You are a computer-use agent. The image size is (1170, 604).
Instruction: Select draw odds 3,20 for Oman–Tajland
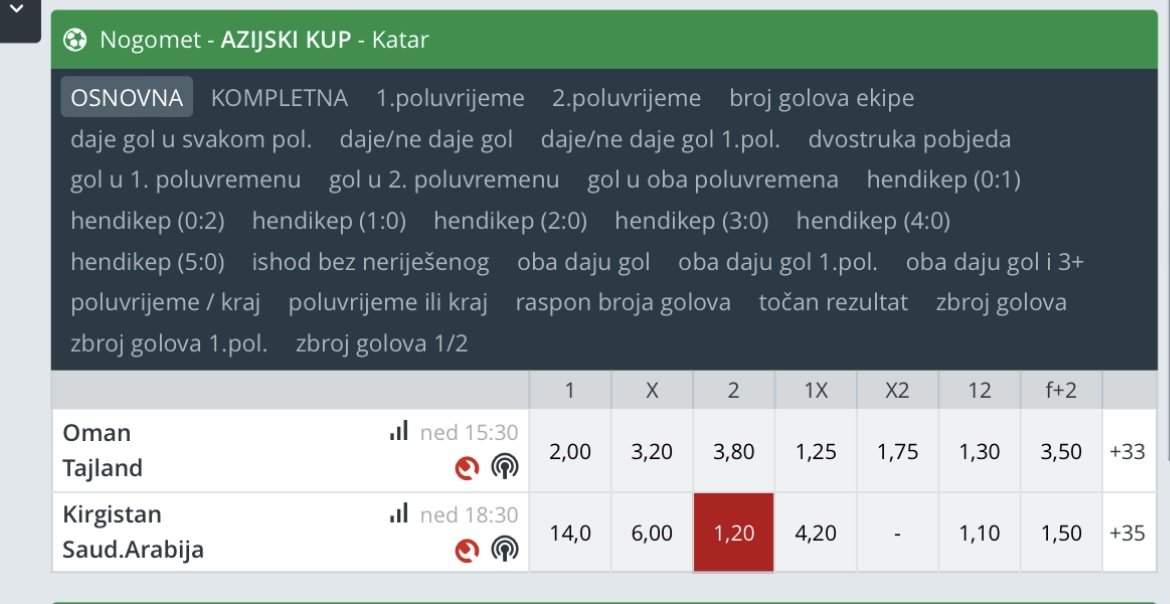(652, 451)
